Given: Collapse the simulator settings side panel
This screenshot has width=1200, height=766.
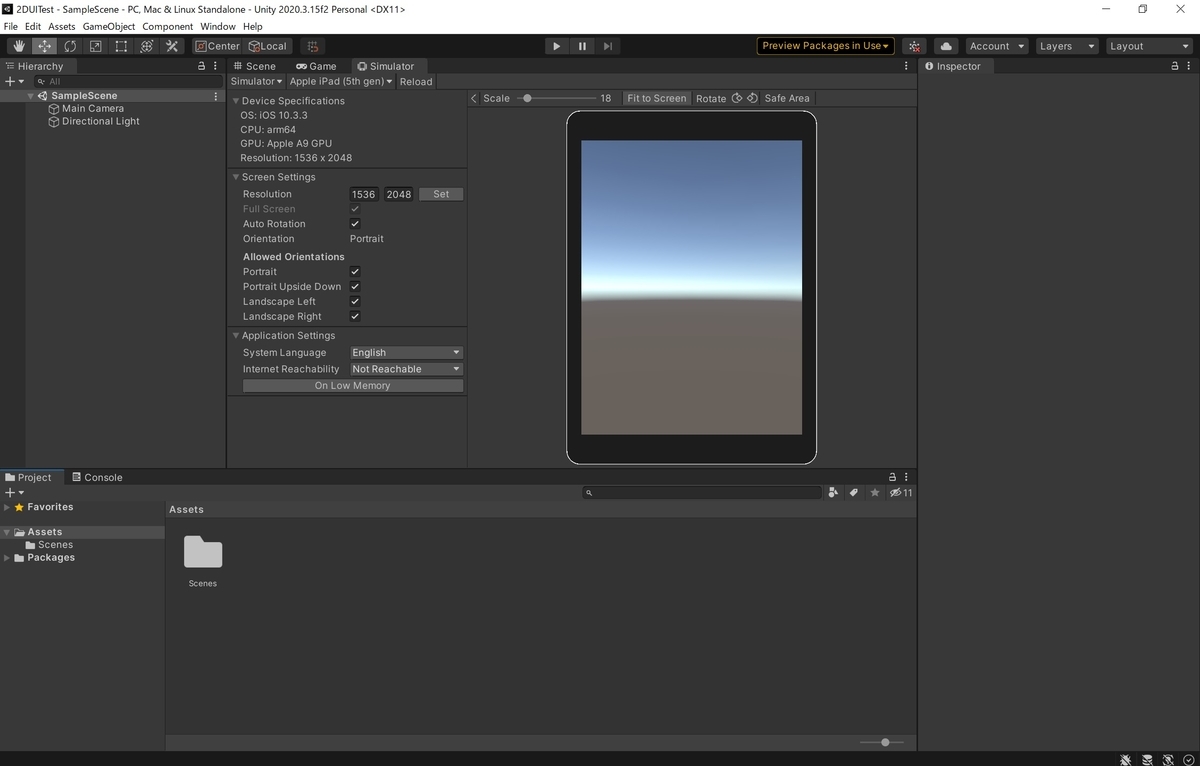Looking at the screenshot, I should tap(474, 98).
